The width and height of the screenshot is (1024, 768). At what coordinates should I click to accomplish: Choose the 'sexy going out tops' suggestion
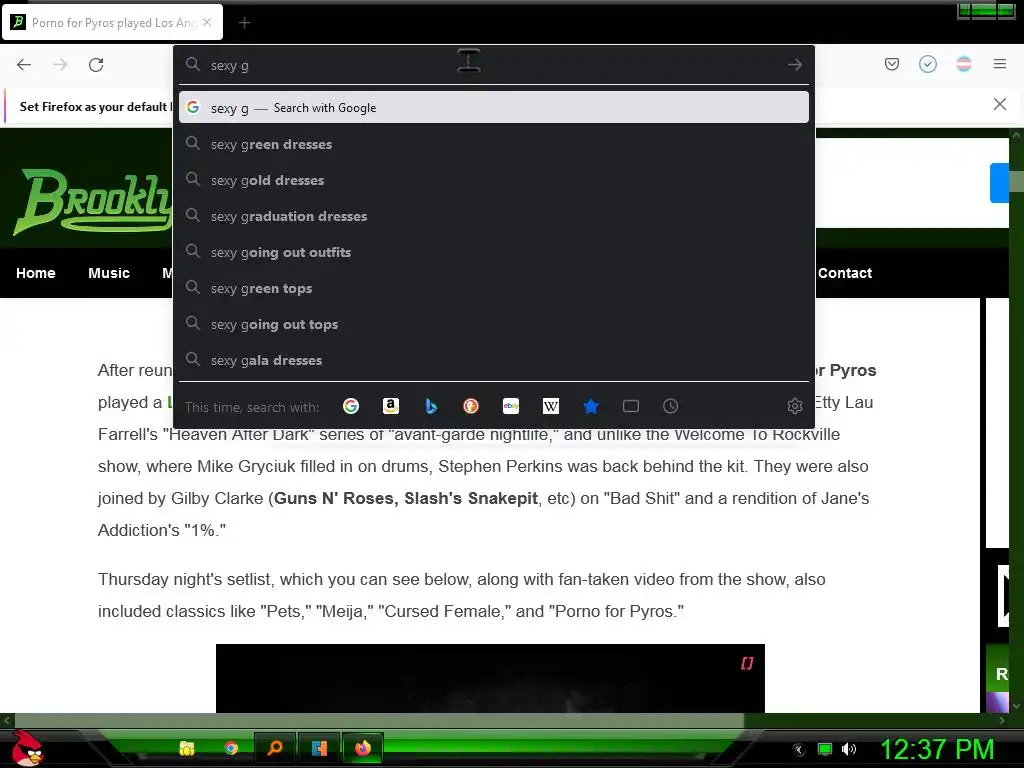(494, 324)
